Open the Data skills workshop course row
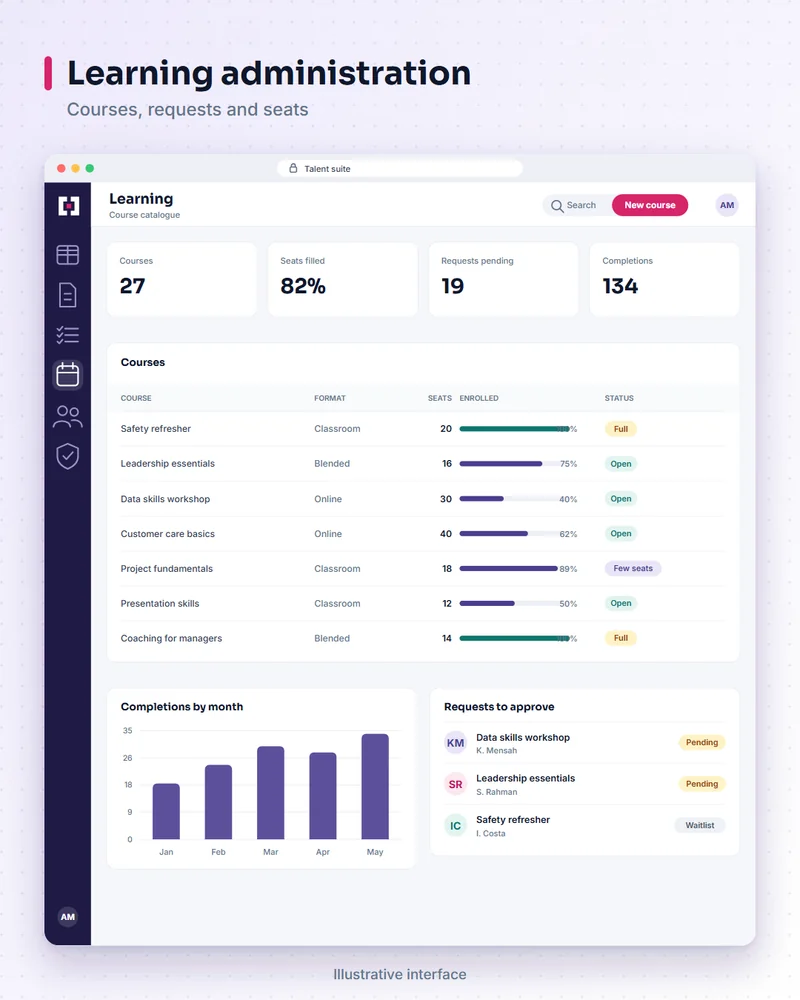The height and width of the screenshot is (1000, 800). pyautogui.click(x=423, y=499)
